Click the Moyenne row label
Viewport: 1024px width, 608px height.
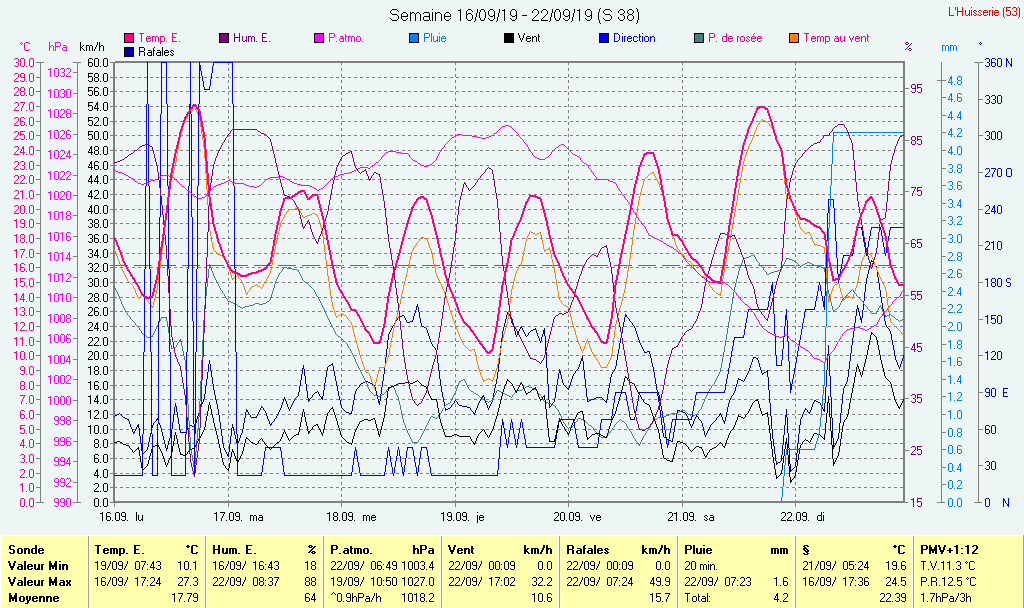34,598
